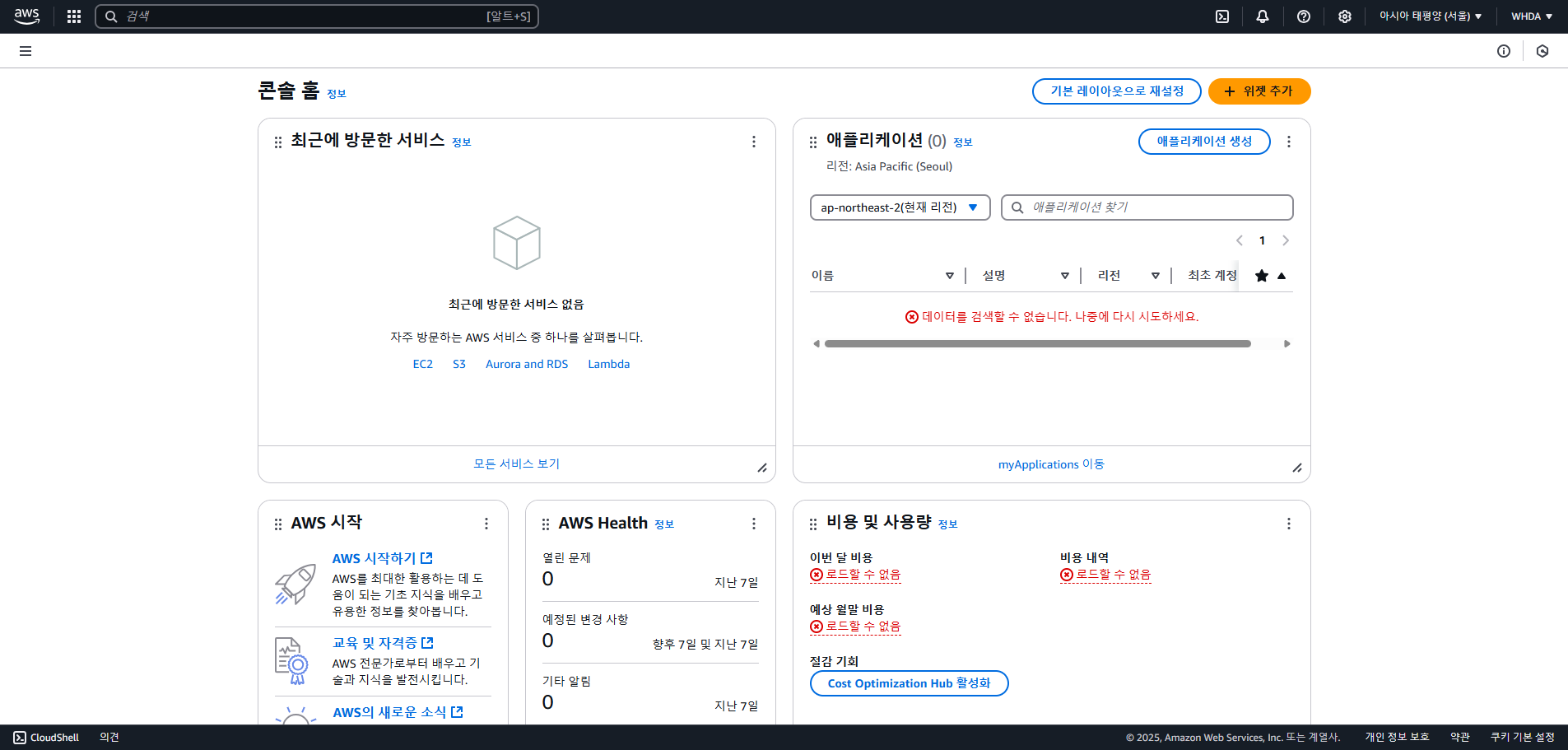Click 의견 feedback in footer
The height and width of the screenshot is (750, 1568).
[109, 738]
